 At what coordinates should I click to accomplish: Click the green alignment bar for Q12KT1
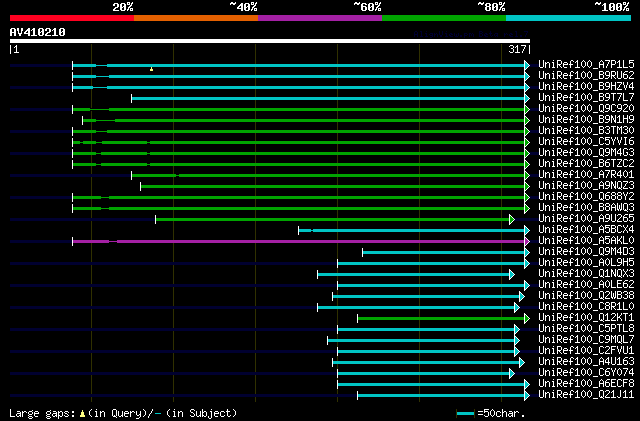coord(443,319)
